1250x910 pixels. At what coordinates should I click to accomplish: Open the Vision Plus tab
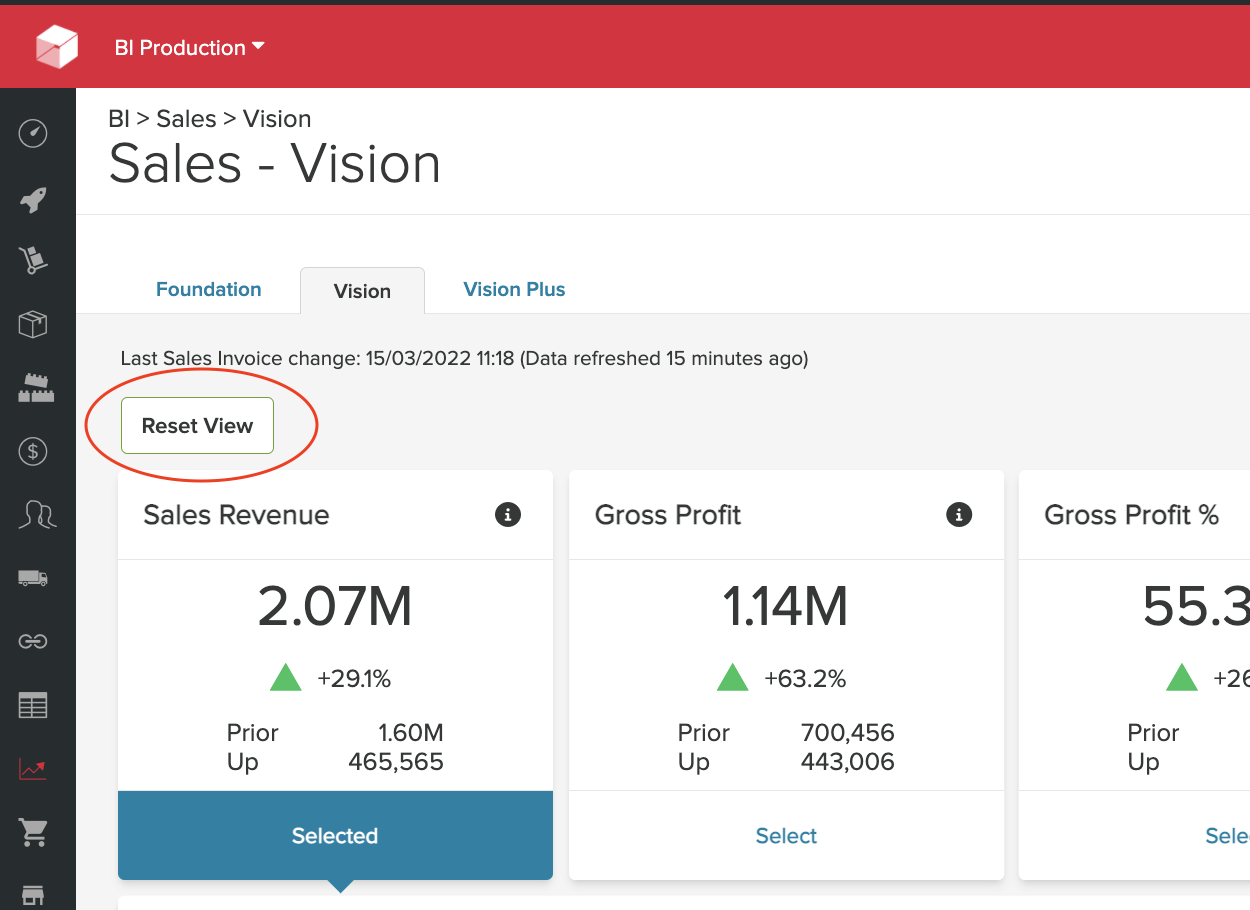tap(514, 289)
